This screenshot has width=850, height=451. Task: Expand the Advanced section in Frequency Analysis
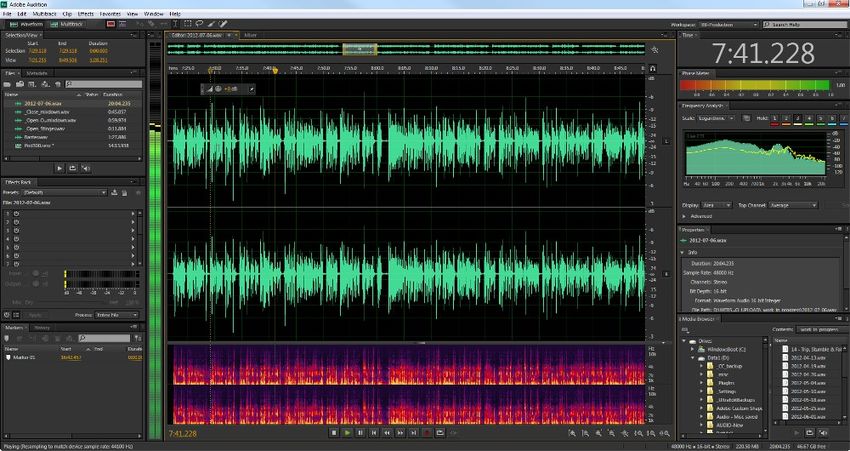tap(698, 216)
